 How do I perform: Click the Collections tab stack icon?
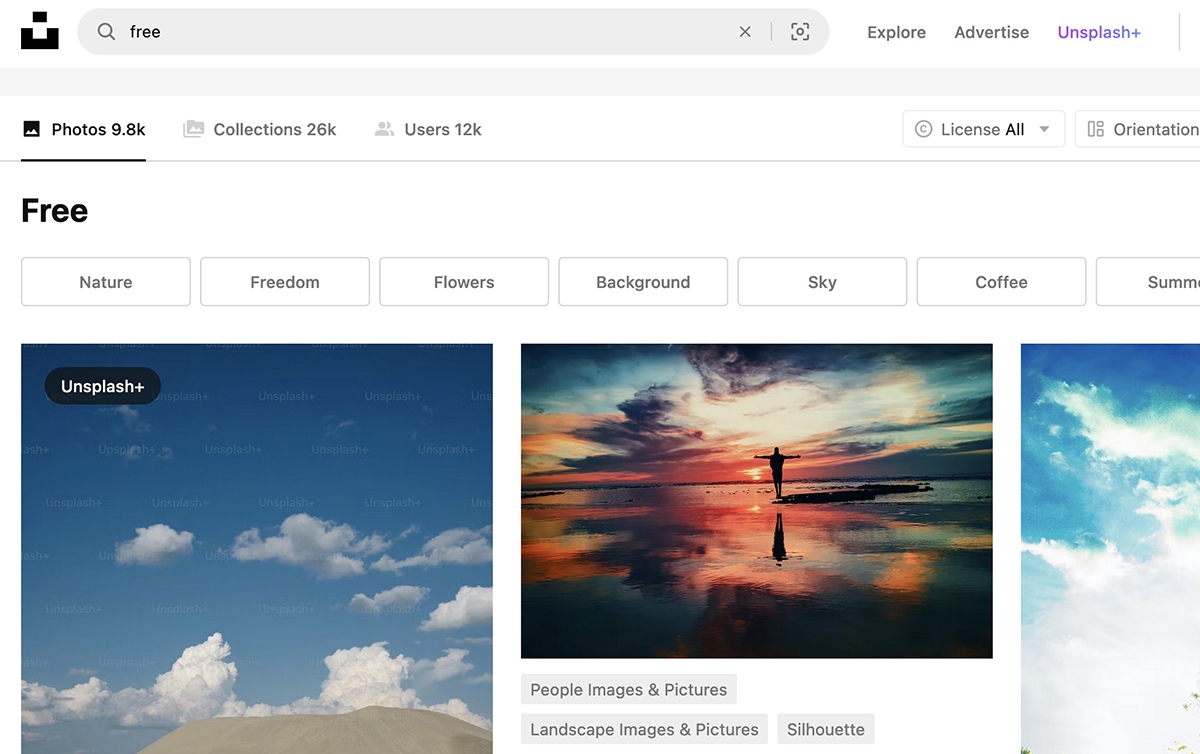(x=194, y=129)
